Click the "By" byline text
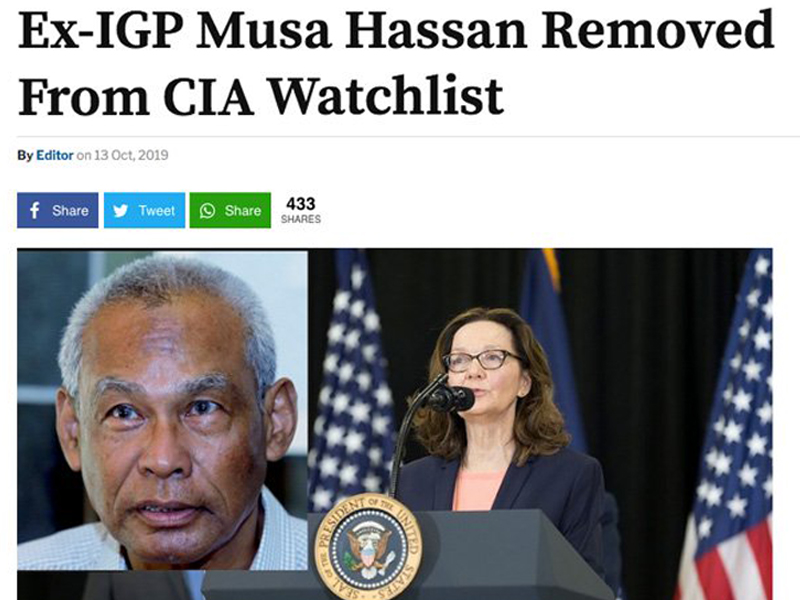Screen dimensions: 800x600 click(x=25, y=155)
